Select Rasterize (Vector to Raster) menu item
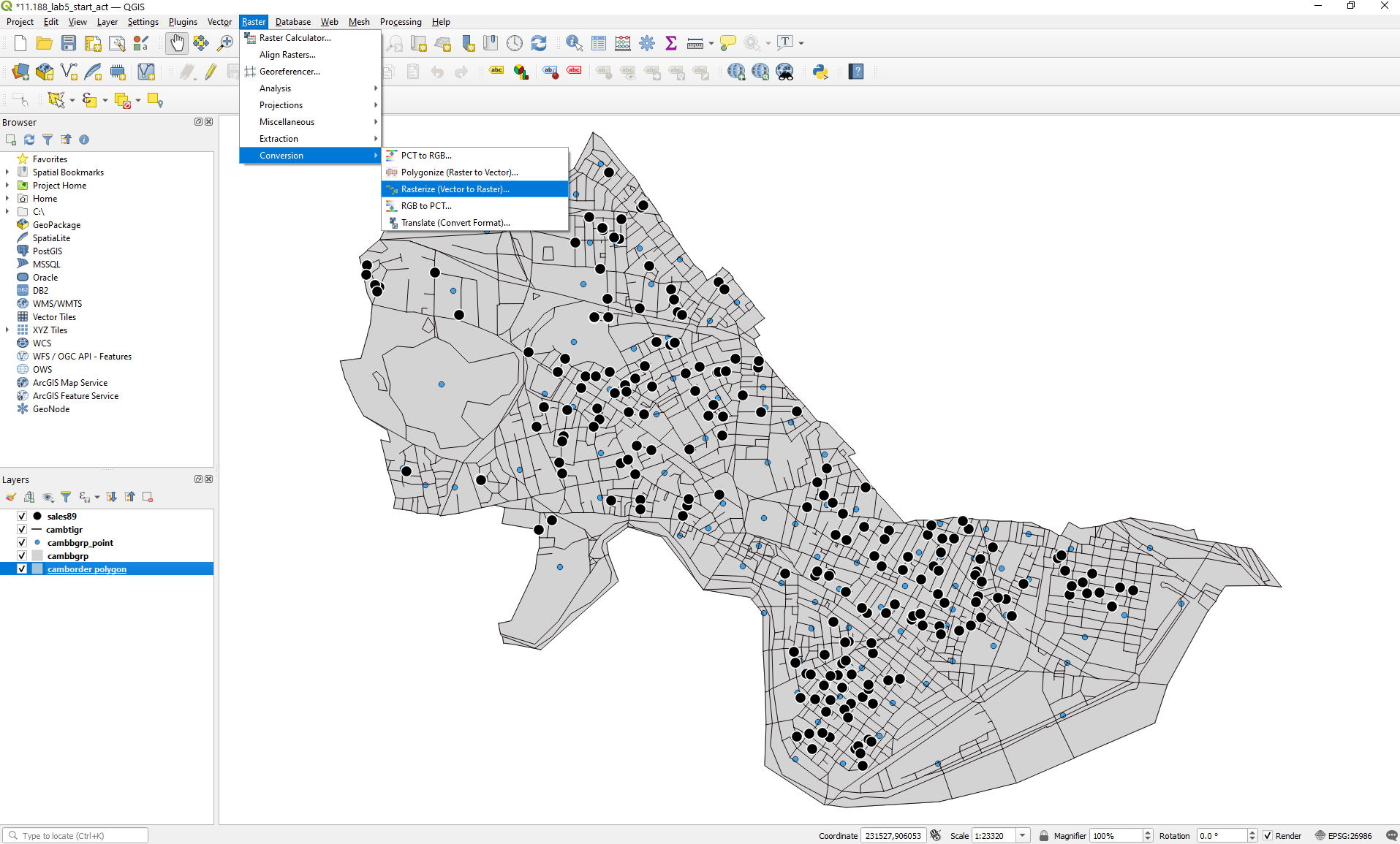The width and height of the screenshot is (1400, 844). 455,189
